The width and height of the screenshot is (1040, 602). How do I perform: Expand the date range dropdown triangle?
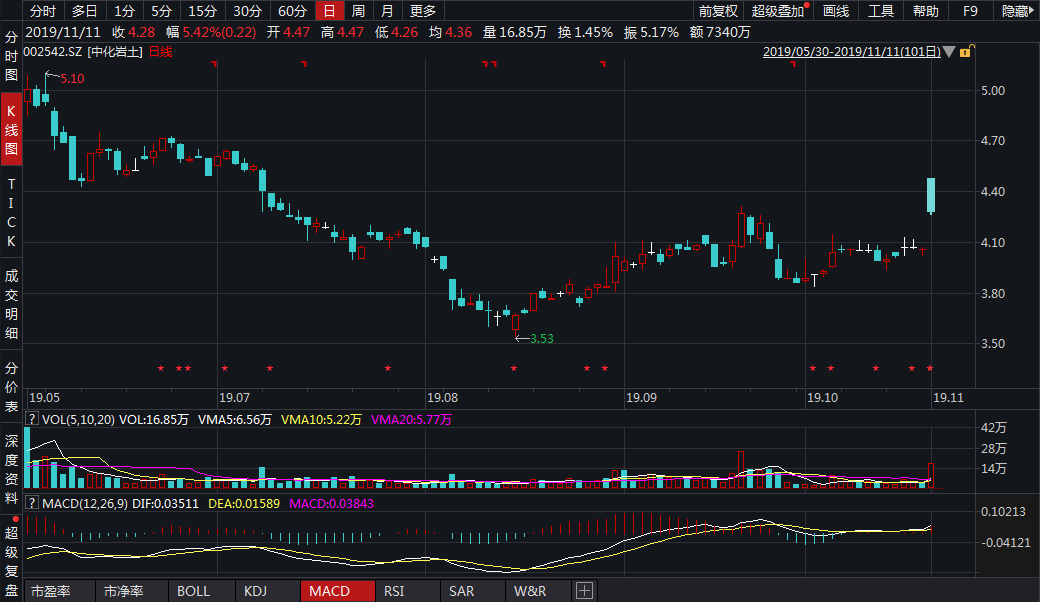point(949,52)
